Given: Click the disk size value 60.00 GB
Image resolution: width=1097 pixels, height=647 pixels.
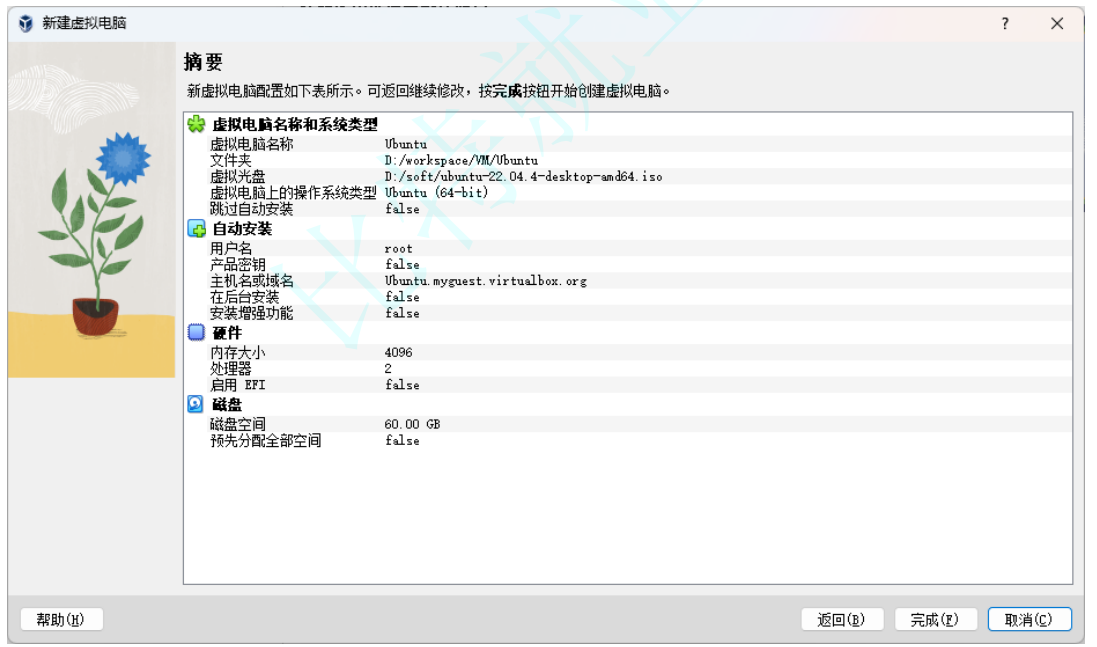Looking at the screenshot, I should [412, 425].
